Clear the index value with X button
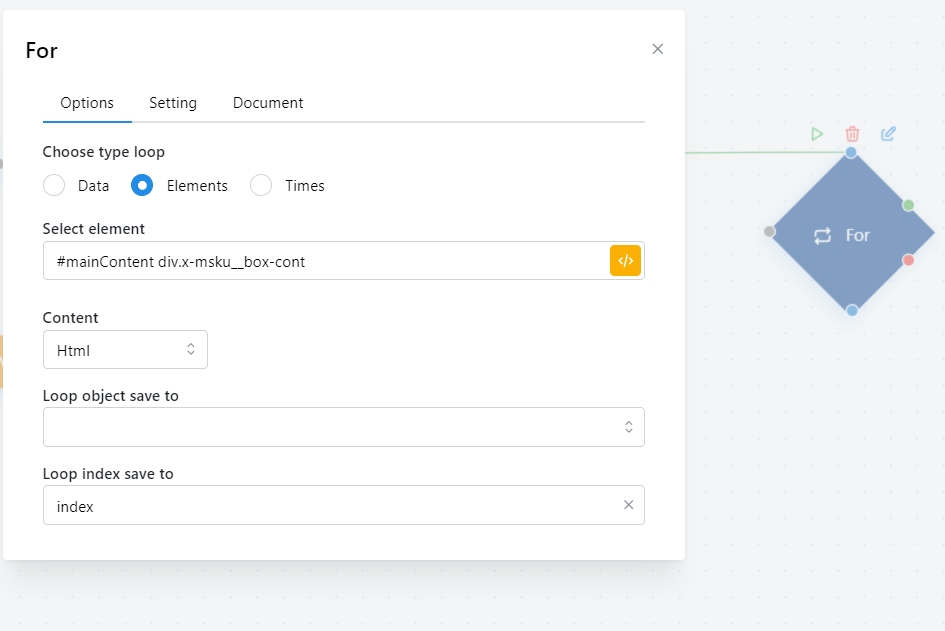This screenshot has width=945, height=631. point(628,505)
